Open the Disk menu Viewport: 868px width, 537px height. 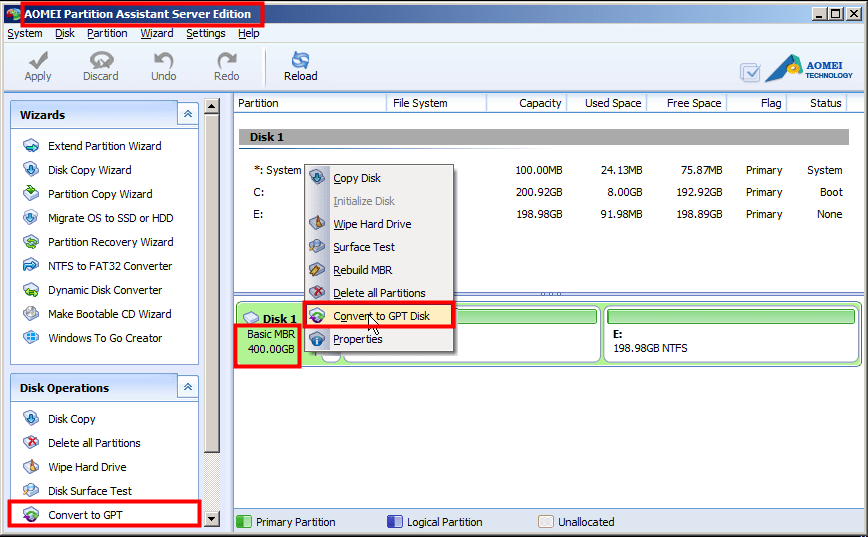[65, 33]
